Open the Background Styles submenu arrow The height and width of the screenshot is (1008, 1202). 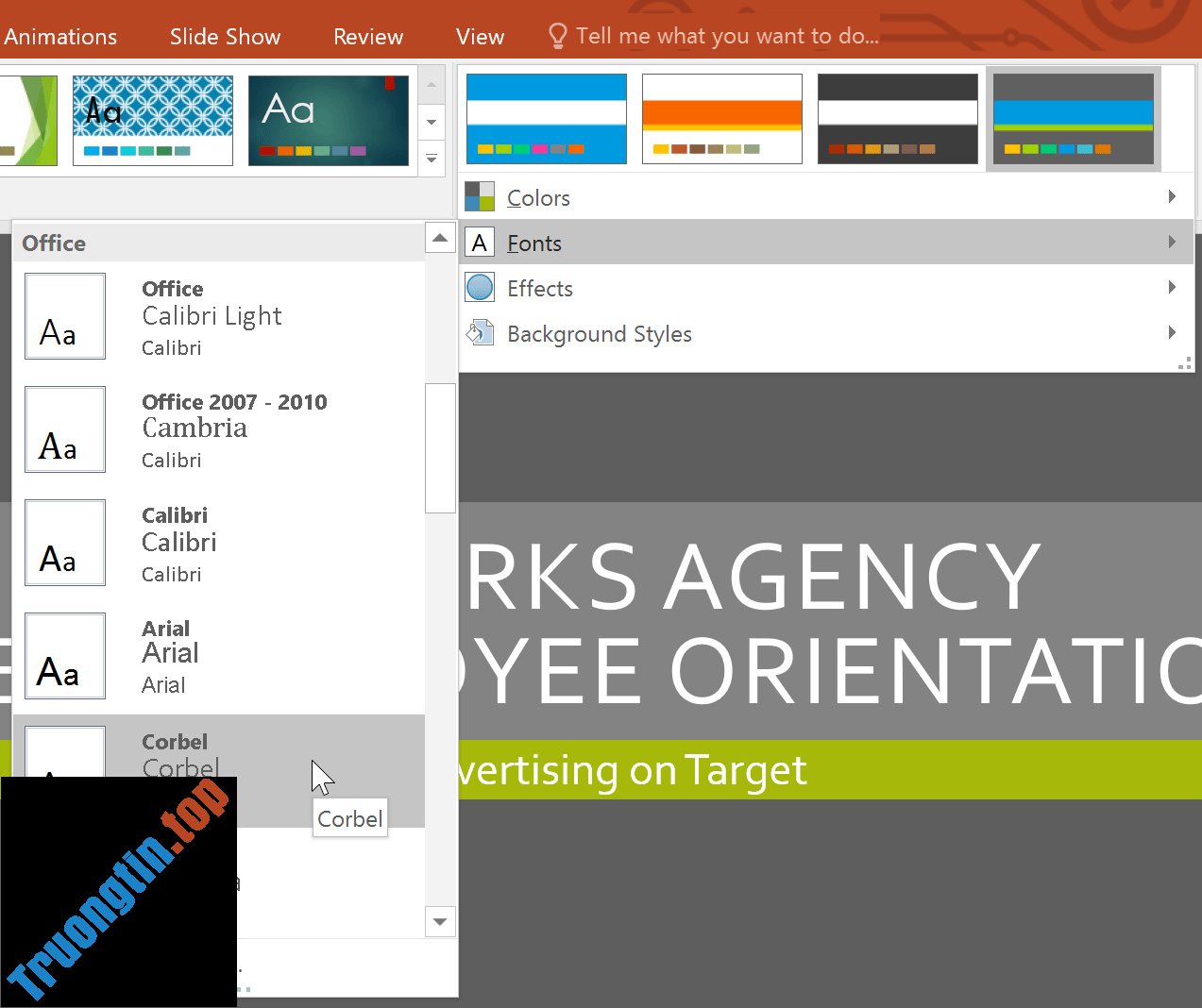1172,332
